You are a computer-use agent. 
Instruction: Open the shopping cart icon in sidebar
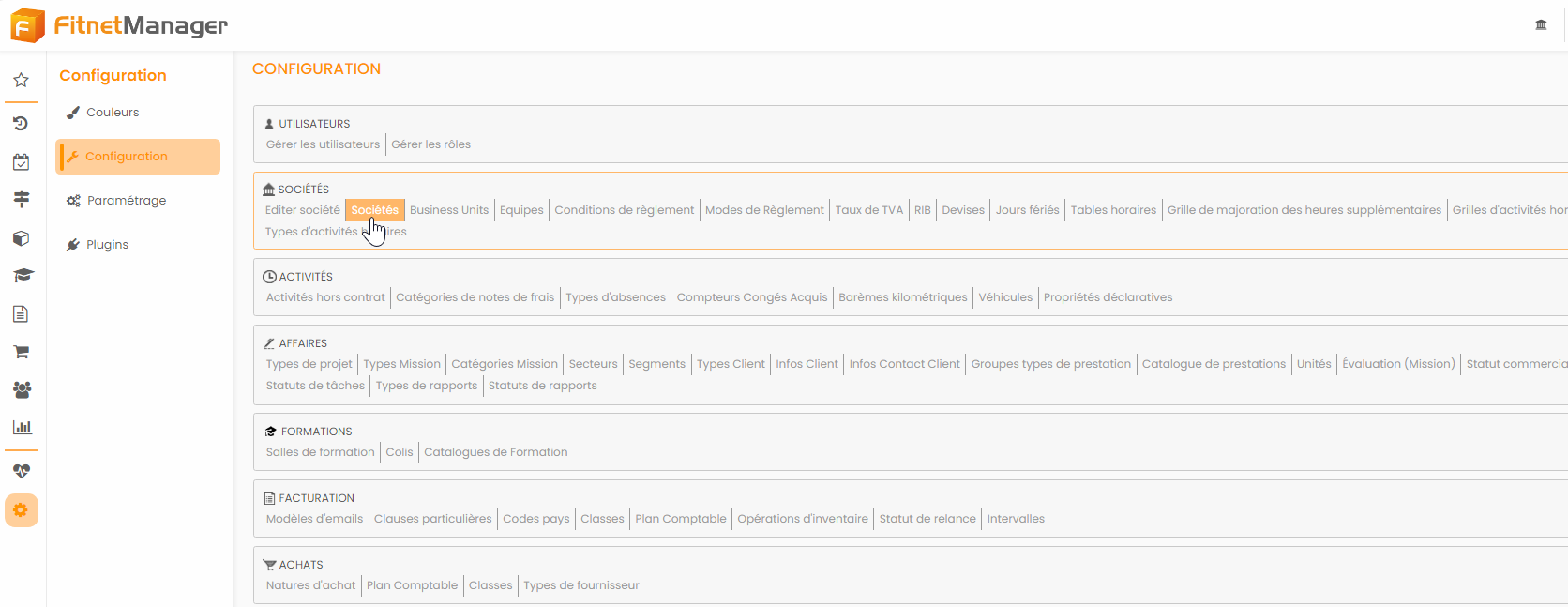[21, 352]
